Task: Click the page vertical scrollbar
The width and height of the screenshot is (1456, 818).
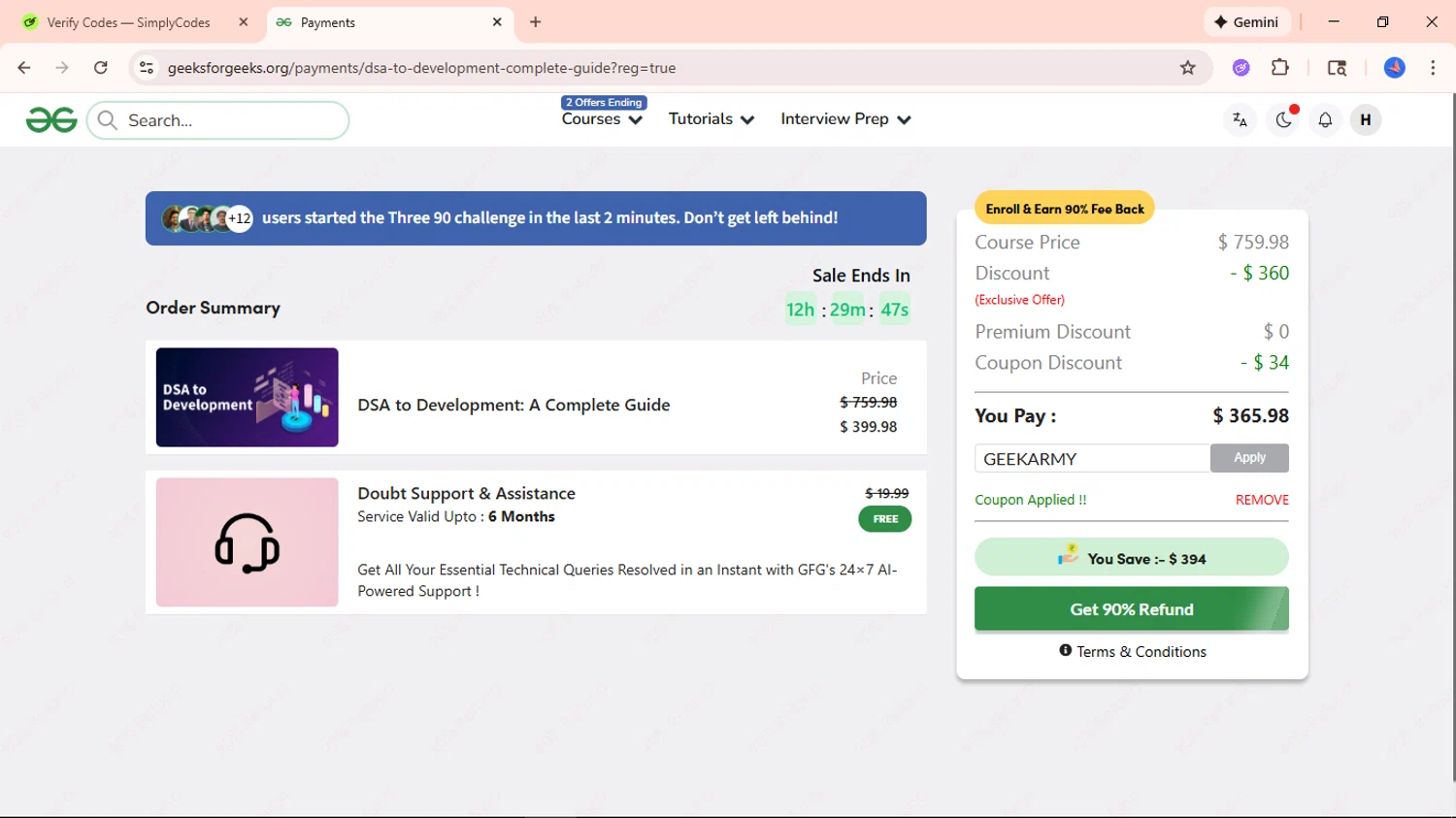Action: point(1452,437)
